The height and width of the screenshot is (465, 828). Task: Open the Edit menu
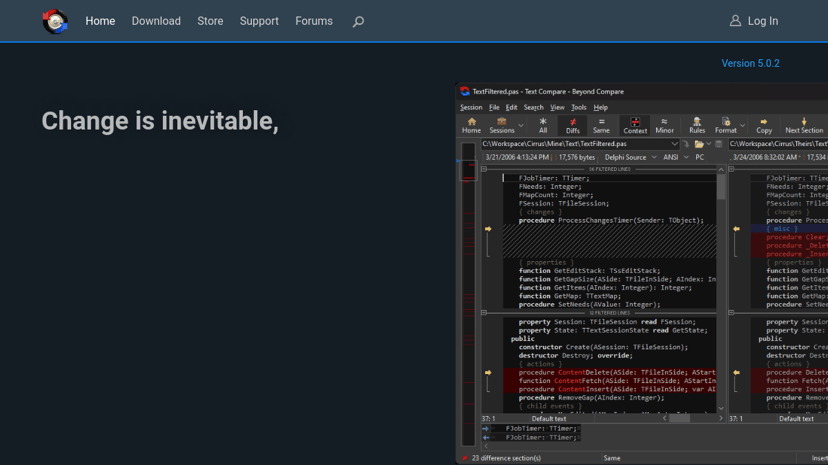point(511,107)
